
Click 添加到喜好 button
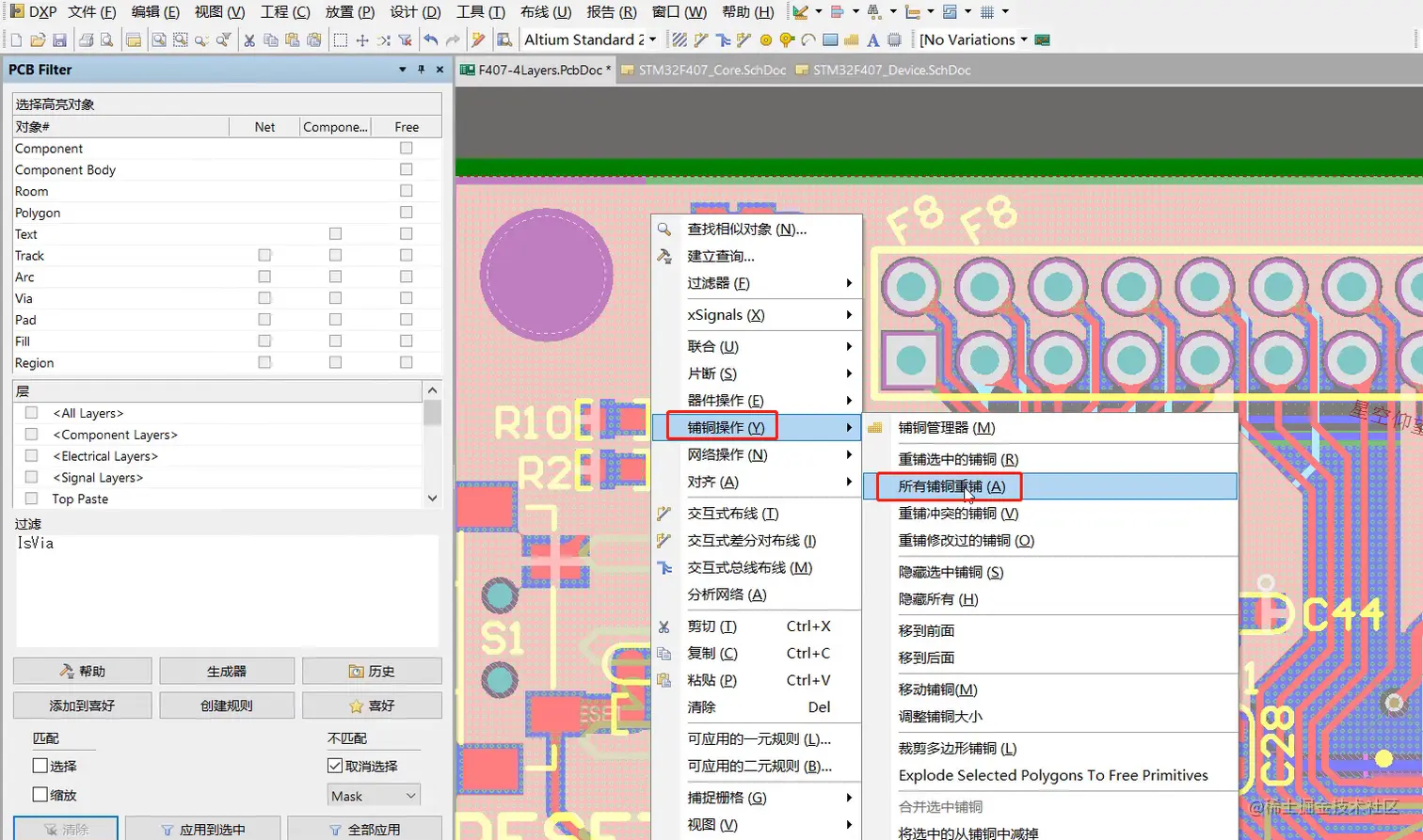[82, 705]
